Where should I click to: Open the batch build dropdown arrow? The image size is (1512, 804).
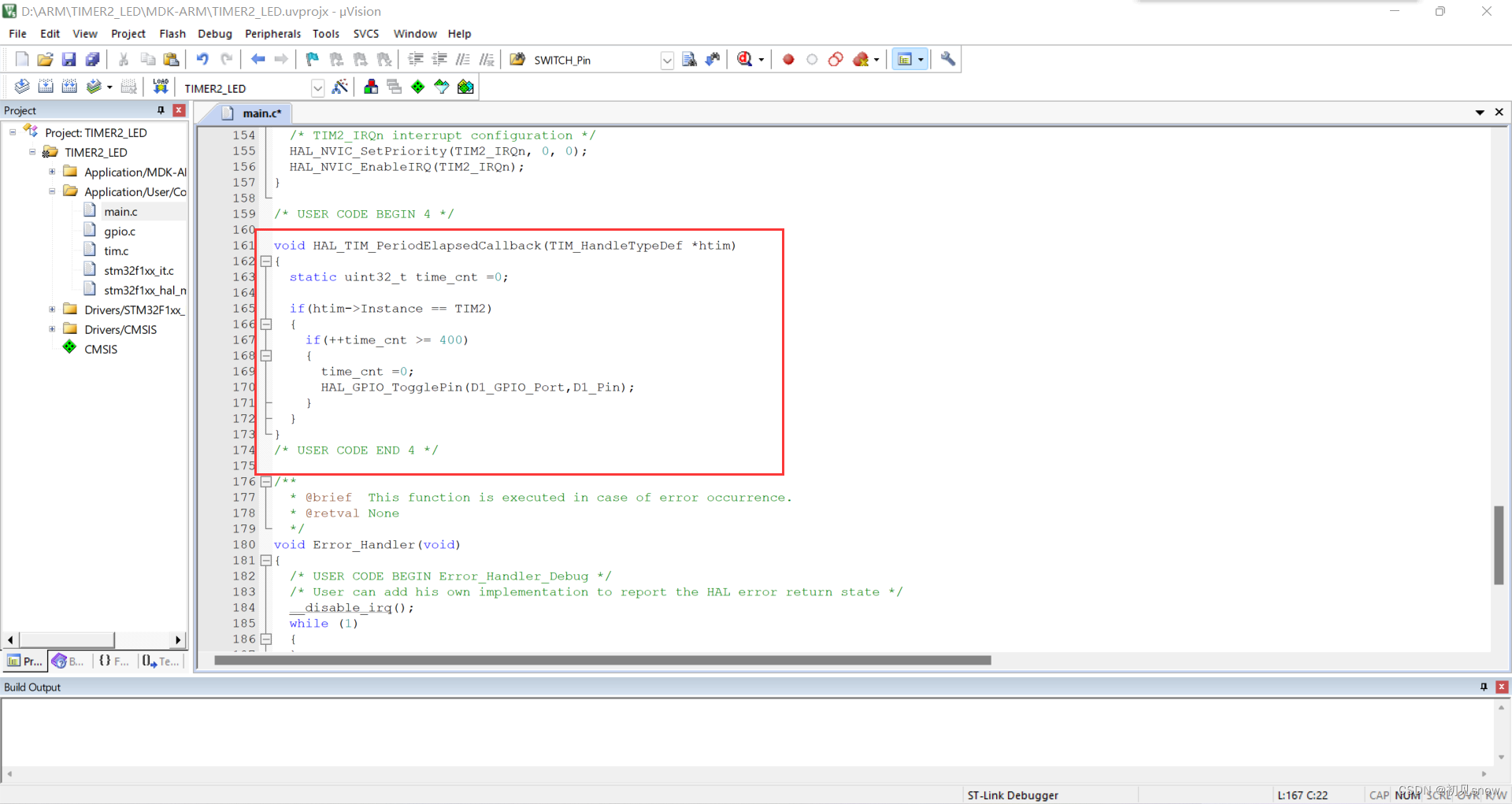point(109,87)
